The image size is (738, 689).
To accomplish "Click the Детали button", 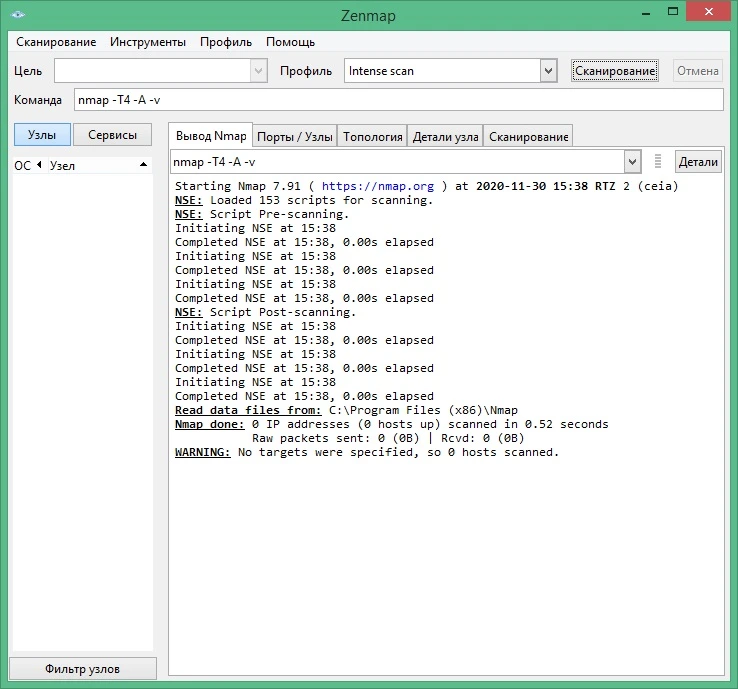I will coord(698,162).
